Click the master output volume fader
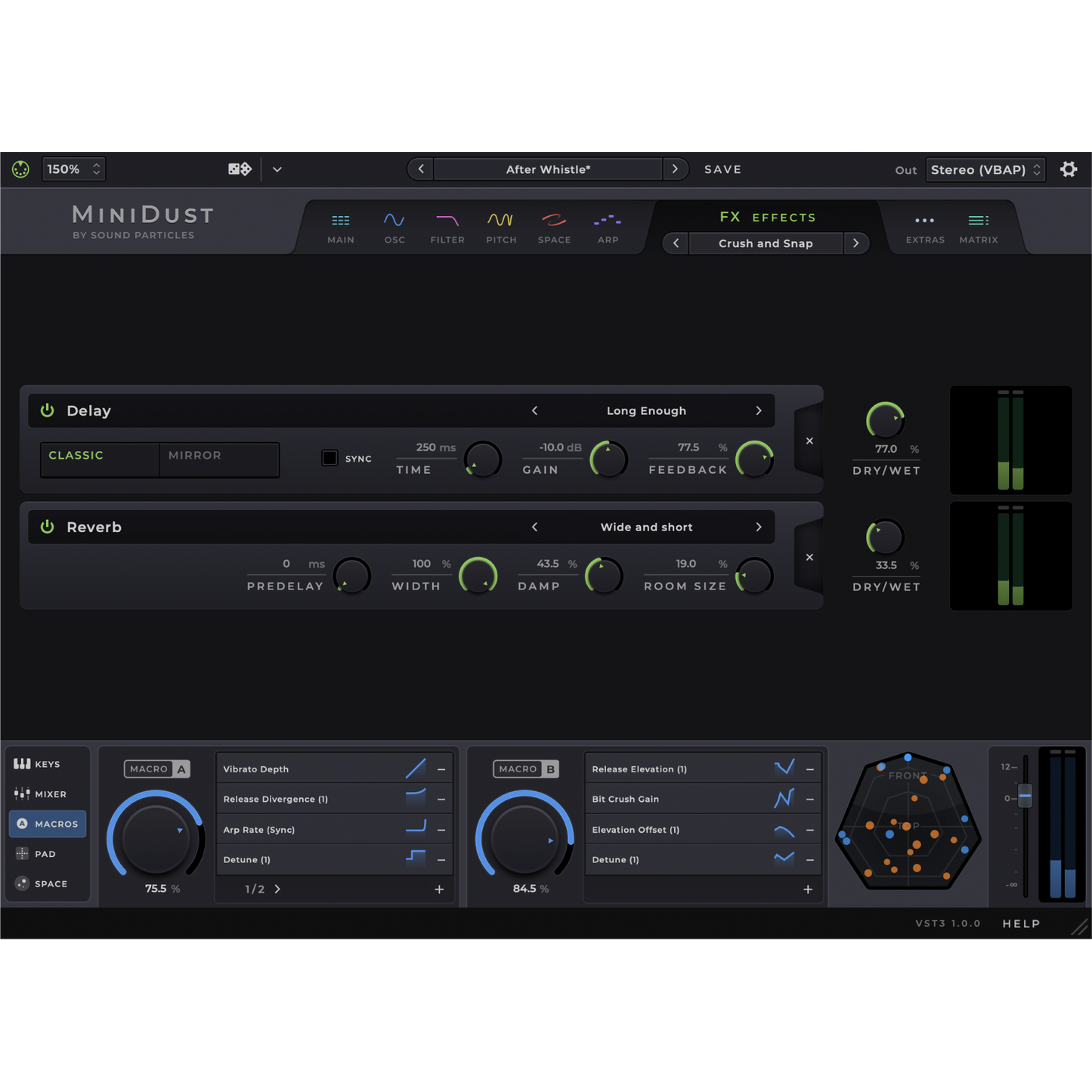The height and width of the screenshot is (1092, 1092). click(x=1025, y=796)
